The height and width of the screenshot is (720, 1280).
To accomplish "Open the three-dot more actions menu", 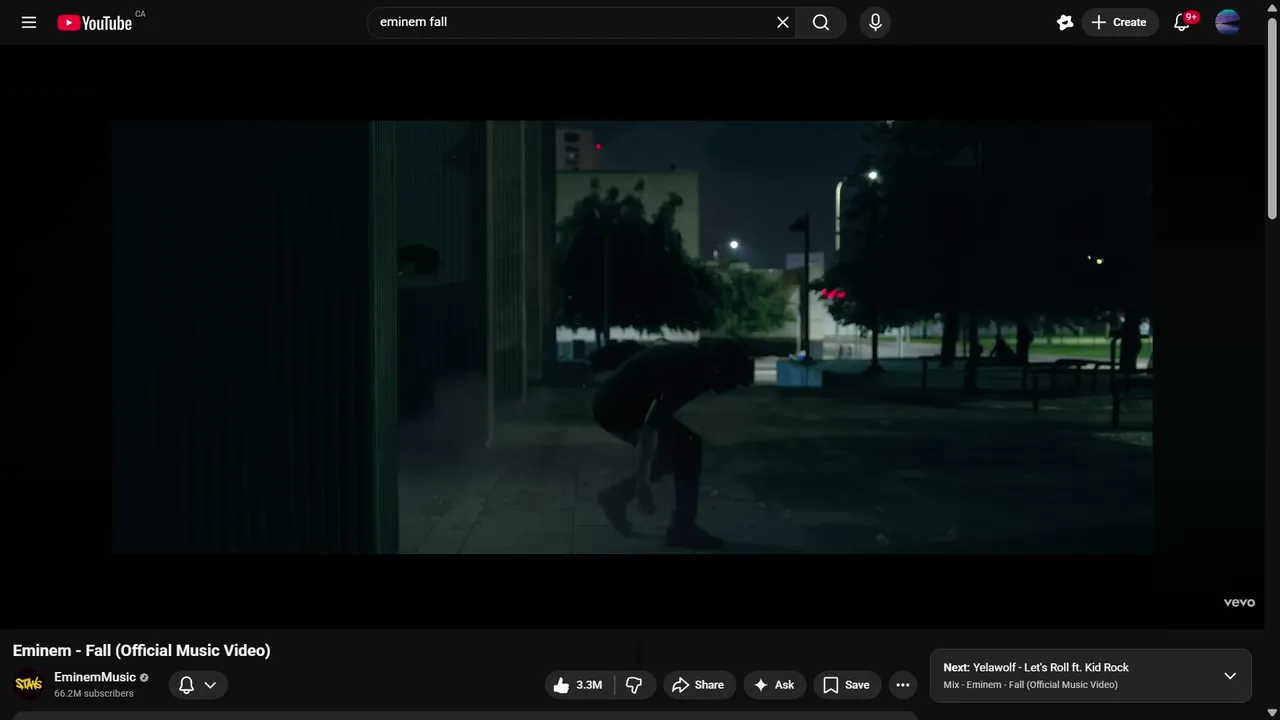I will coord(903,685).
